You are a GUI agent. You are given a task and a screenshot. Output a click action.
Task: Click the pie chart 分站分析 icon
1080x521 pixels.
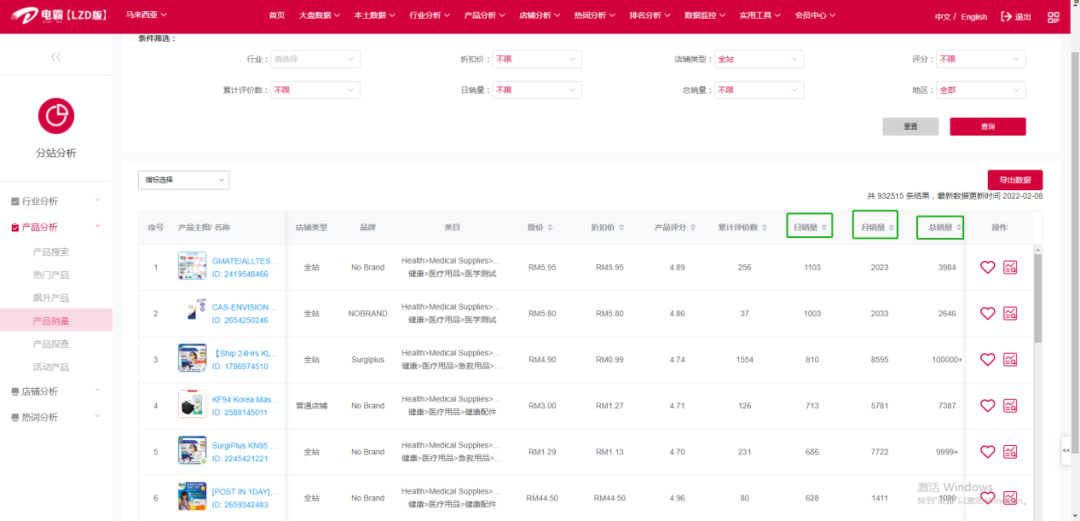click(56, 115)
